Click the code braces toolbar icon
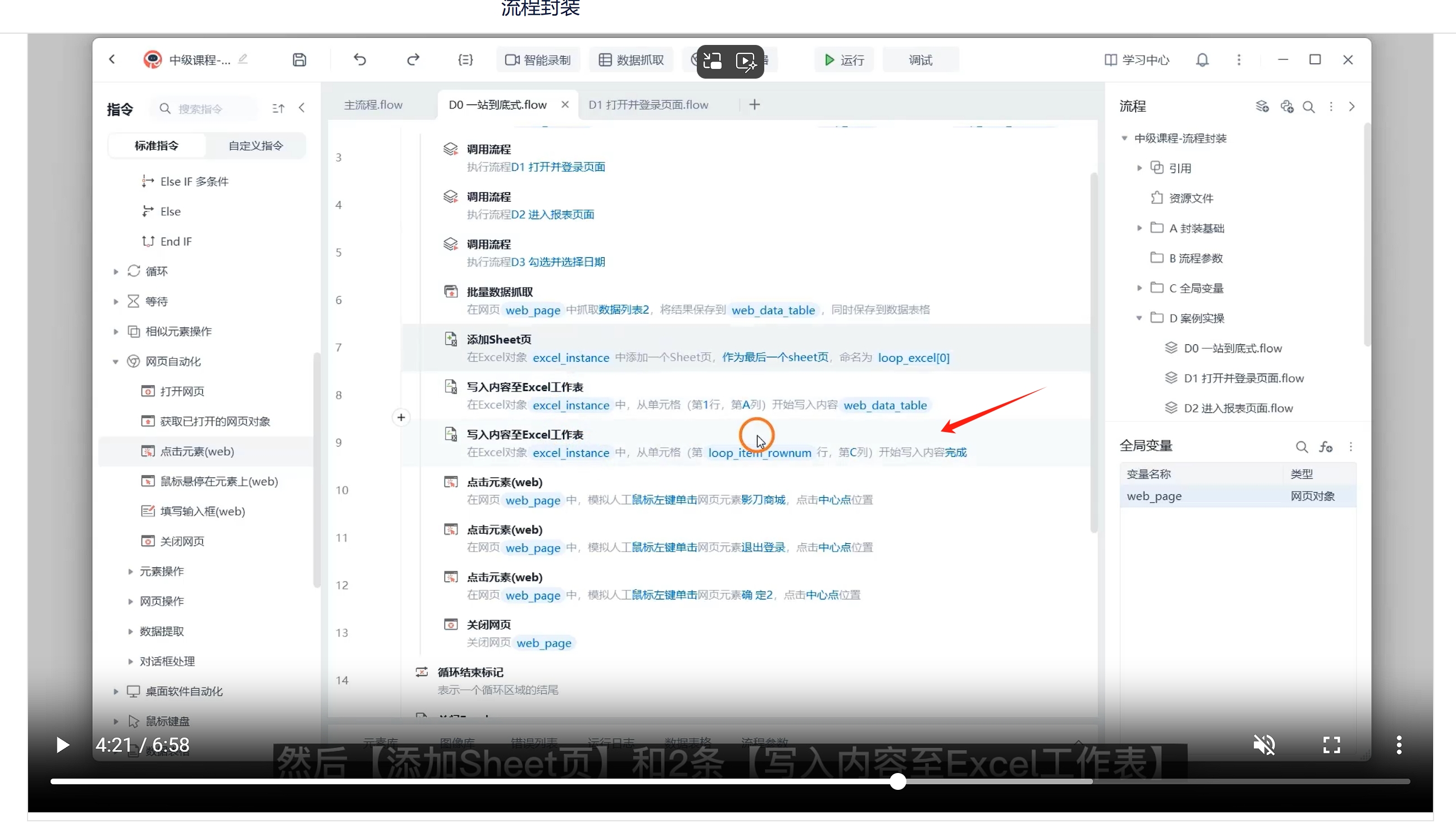Viewport: 1456px width, 832px height. (x=465, y=60)
